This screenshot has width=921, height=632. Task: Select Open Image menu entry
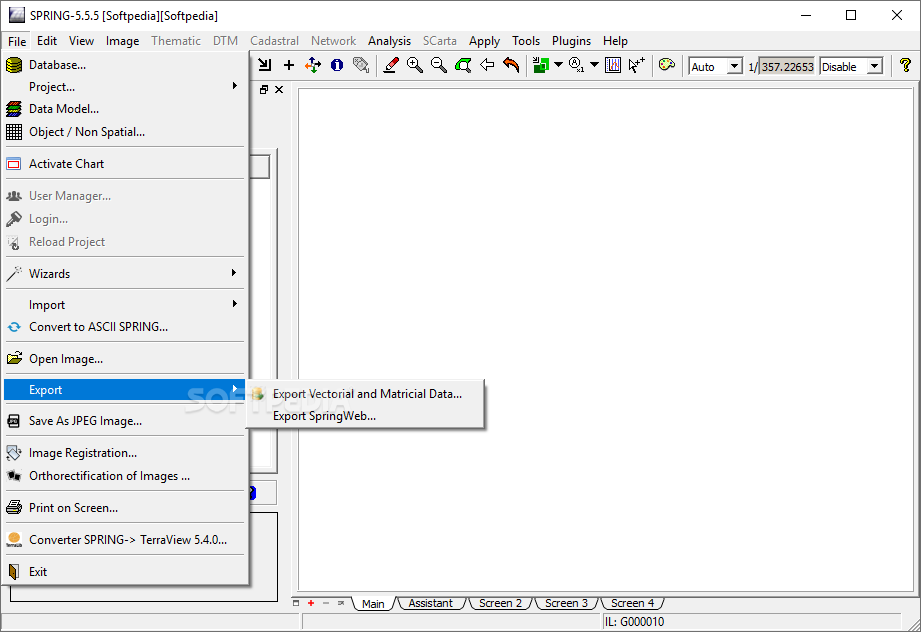click(124, 359)
